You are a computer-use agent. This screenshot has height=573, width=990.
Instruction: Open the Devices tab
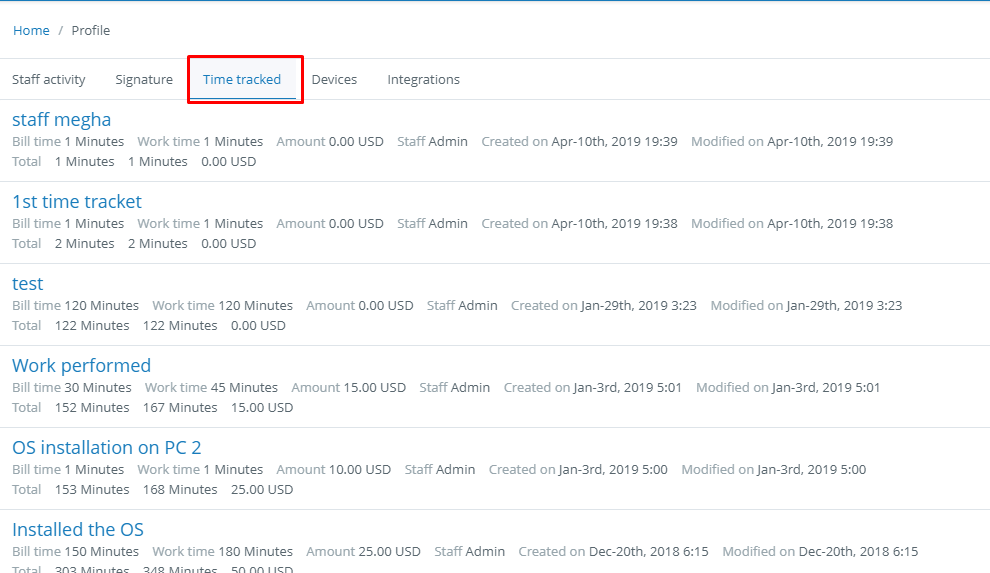[x=334, y=80]
